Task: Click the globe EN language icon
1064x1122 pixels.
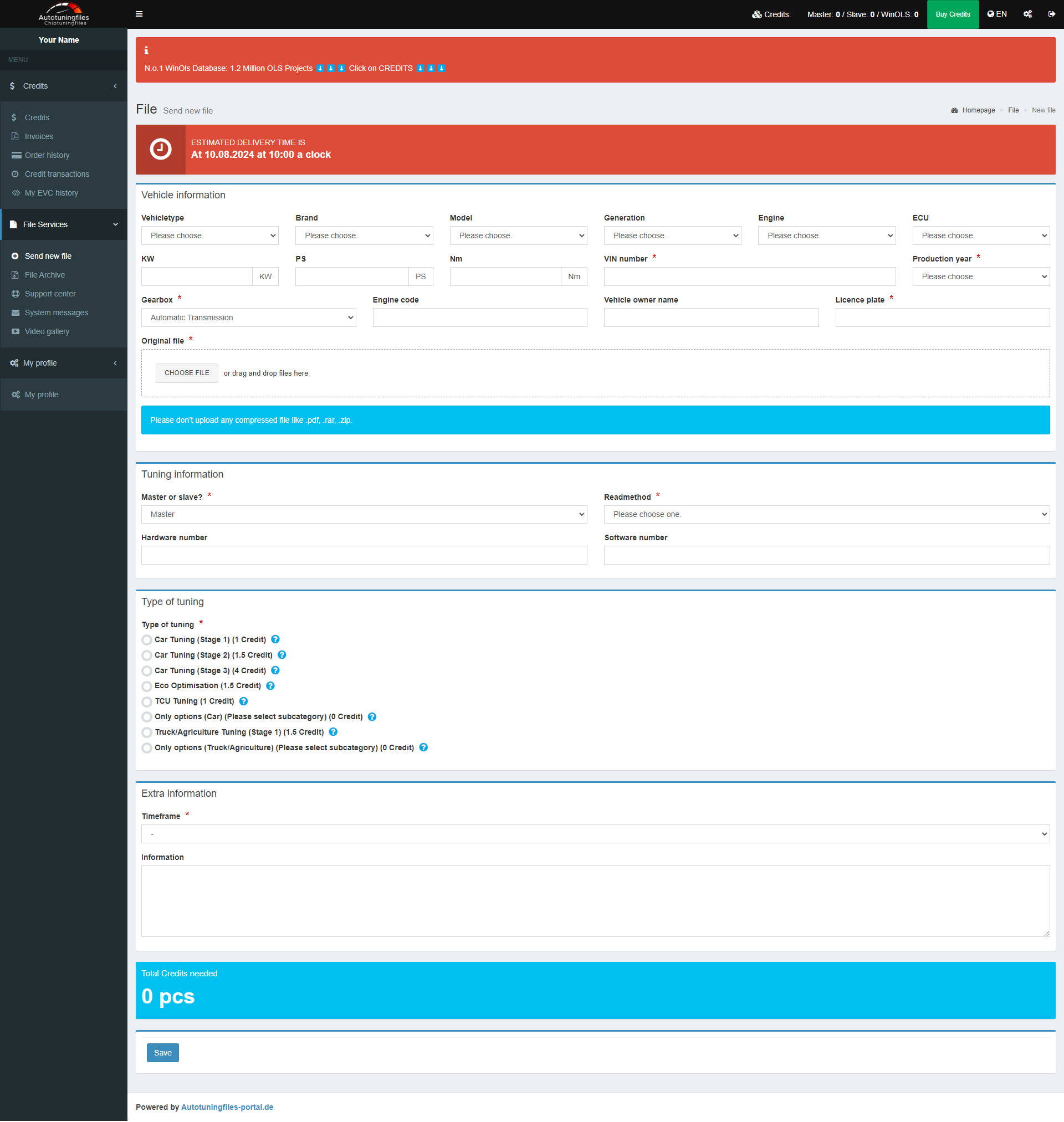Action: click(x=996, y=14)
